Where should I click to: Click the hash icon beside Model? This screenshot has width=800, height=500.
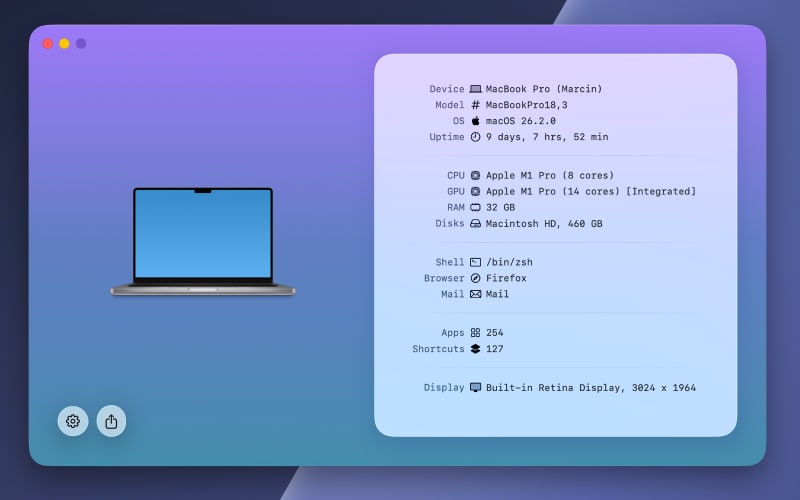click(x=475, y=105)
